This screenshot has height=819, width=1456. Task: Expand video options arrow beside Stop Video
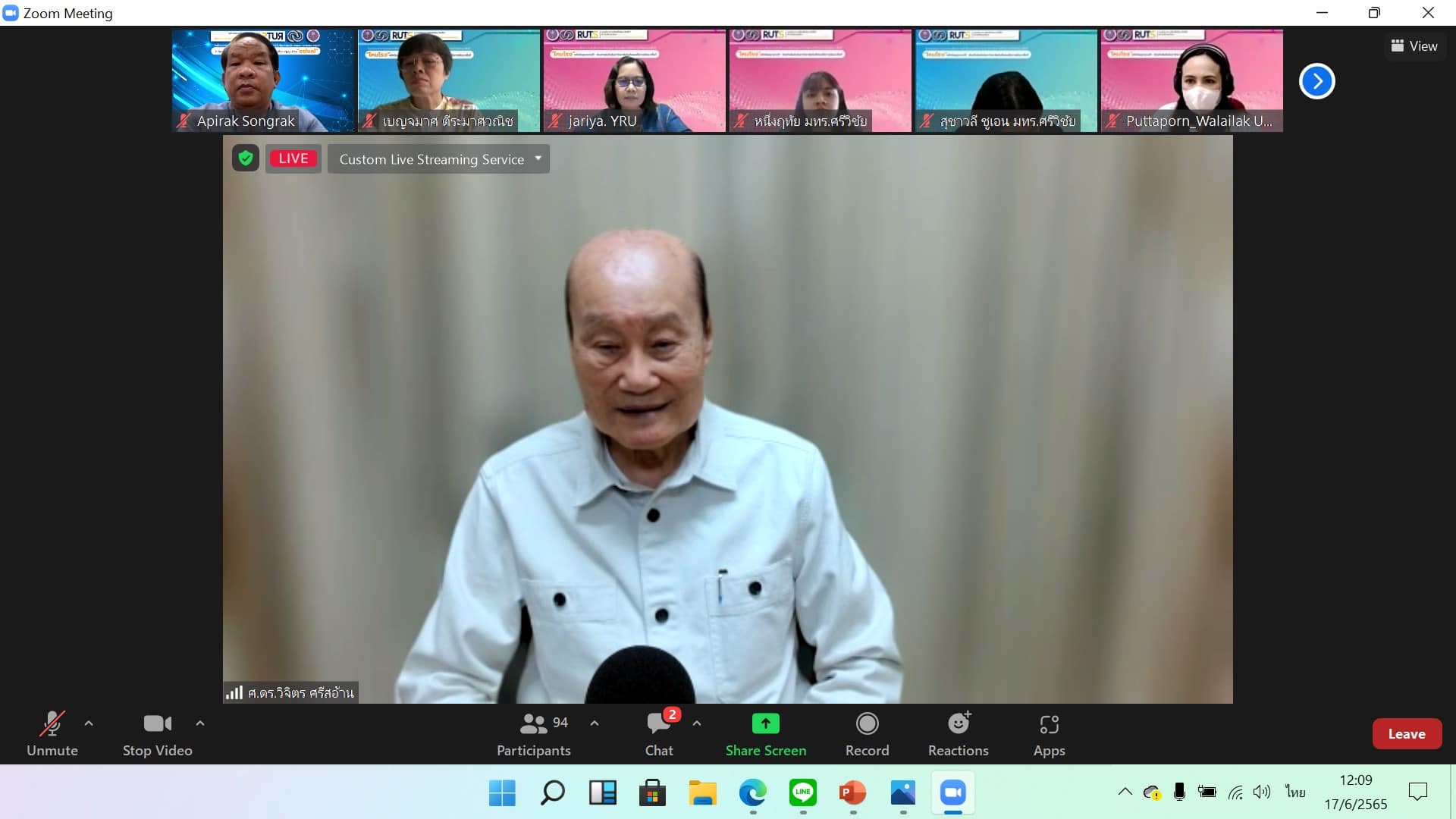coord(200,723)
